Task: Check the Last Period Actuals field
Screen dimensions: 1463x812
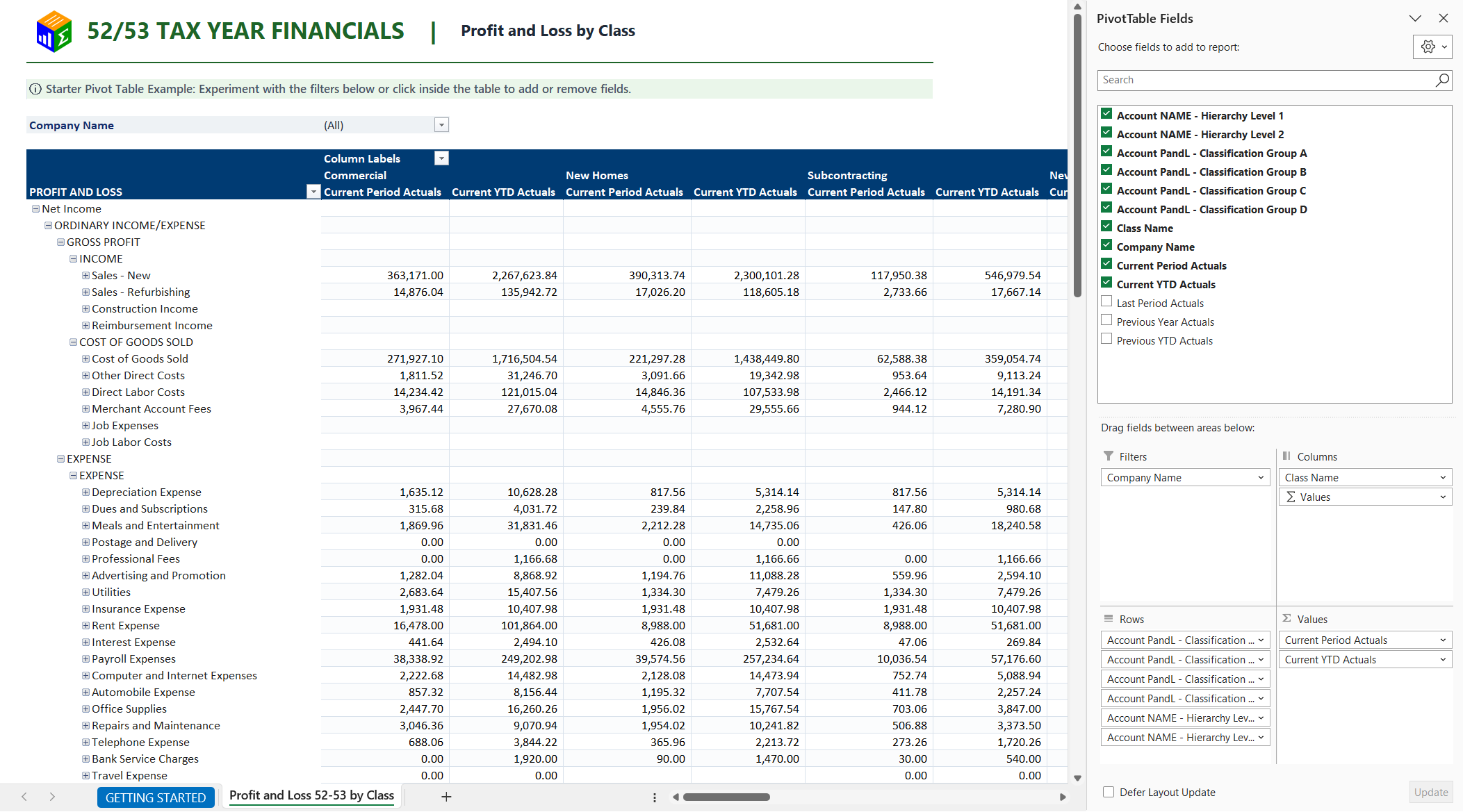Action: pos(1106,301)
